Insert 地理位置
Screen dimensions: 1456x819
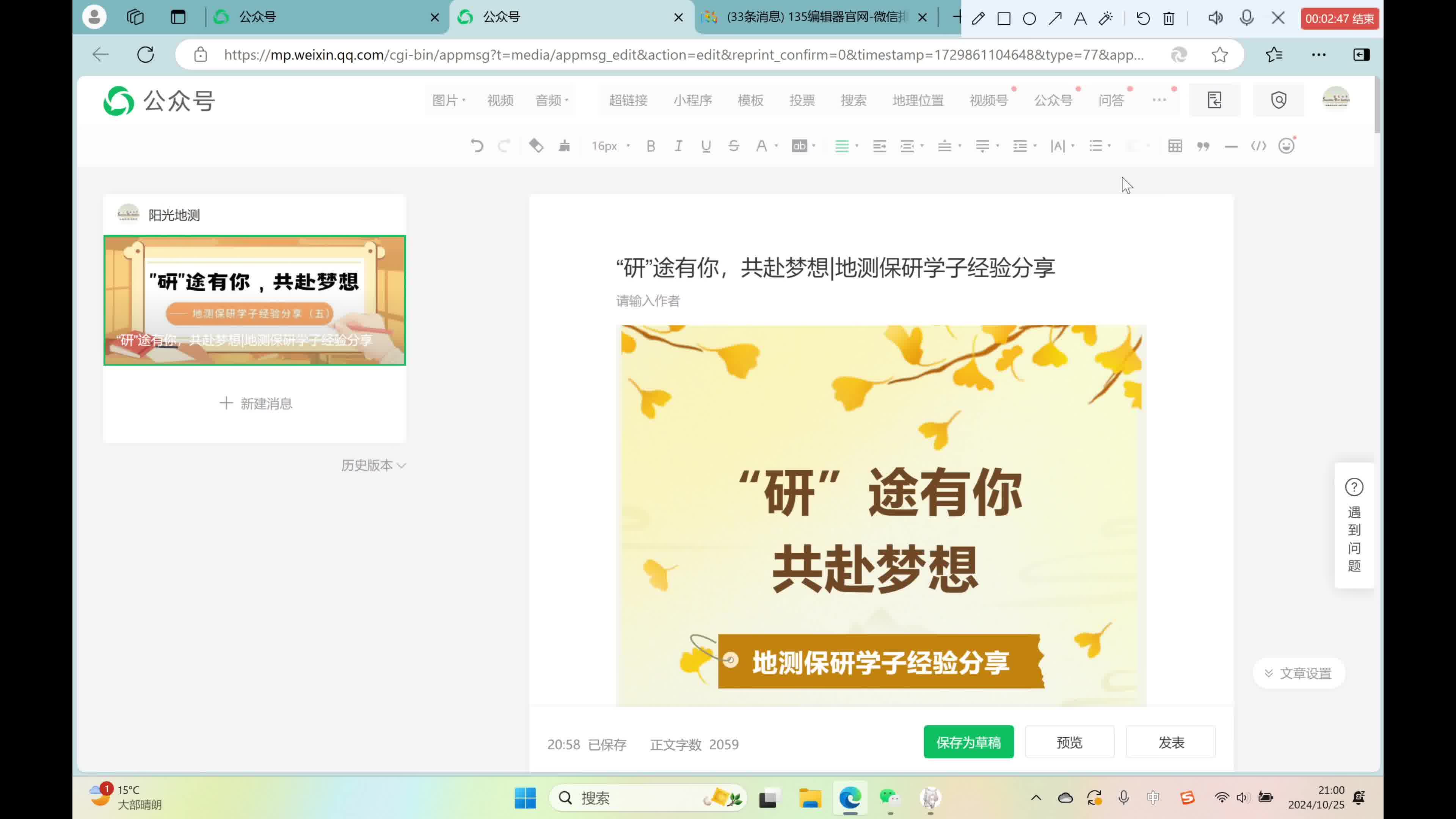pyautogui.click(x=918, y=100)
